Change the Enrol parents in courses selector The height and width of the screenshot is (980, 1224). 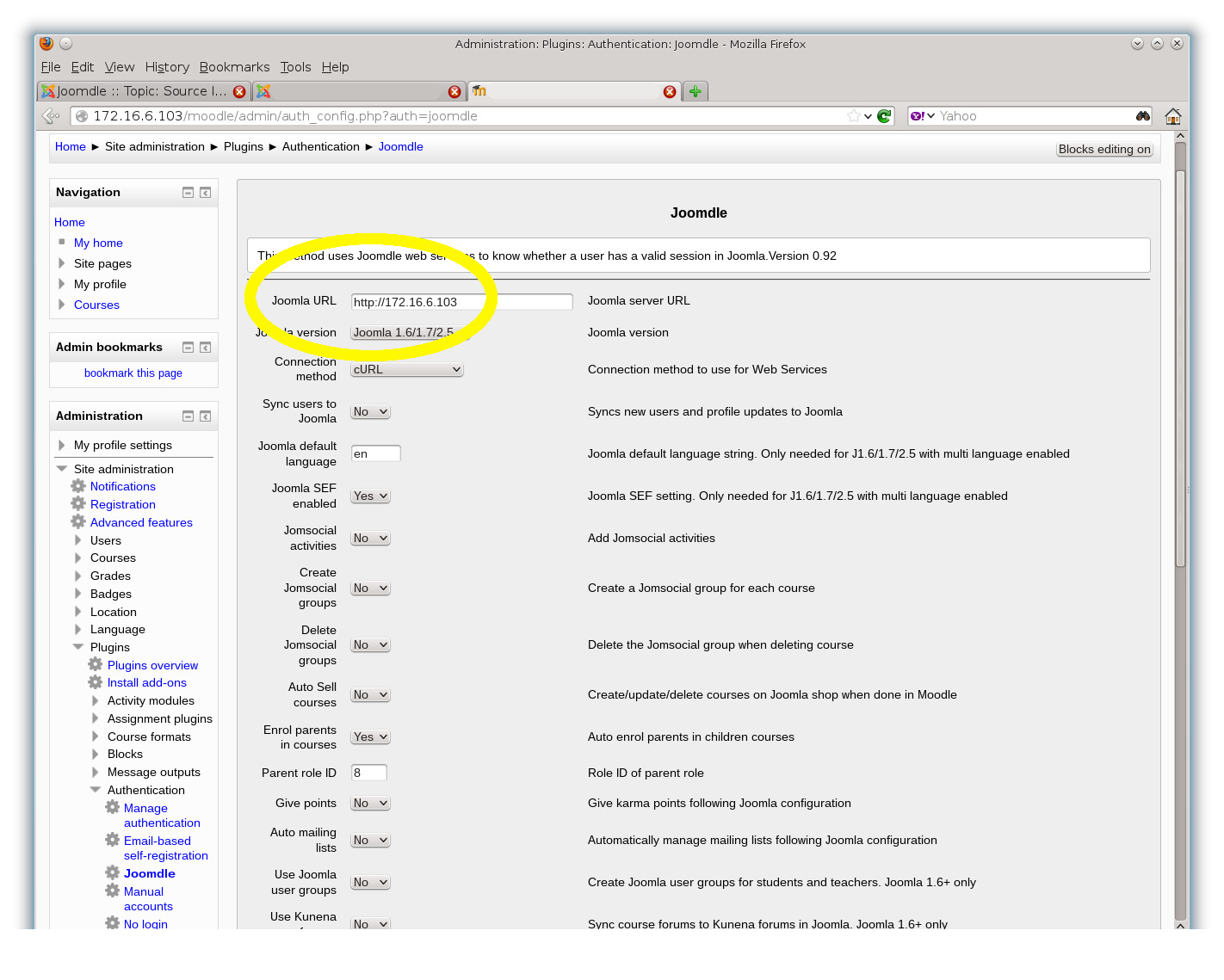point(370,737)
